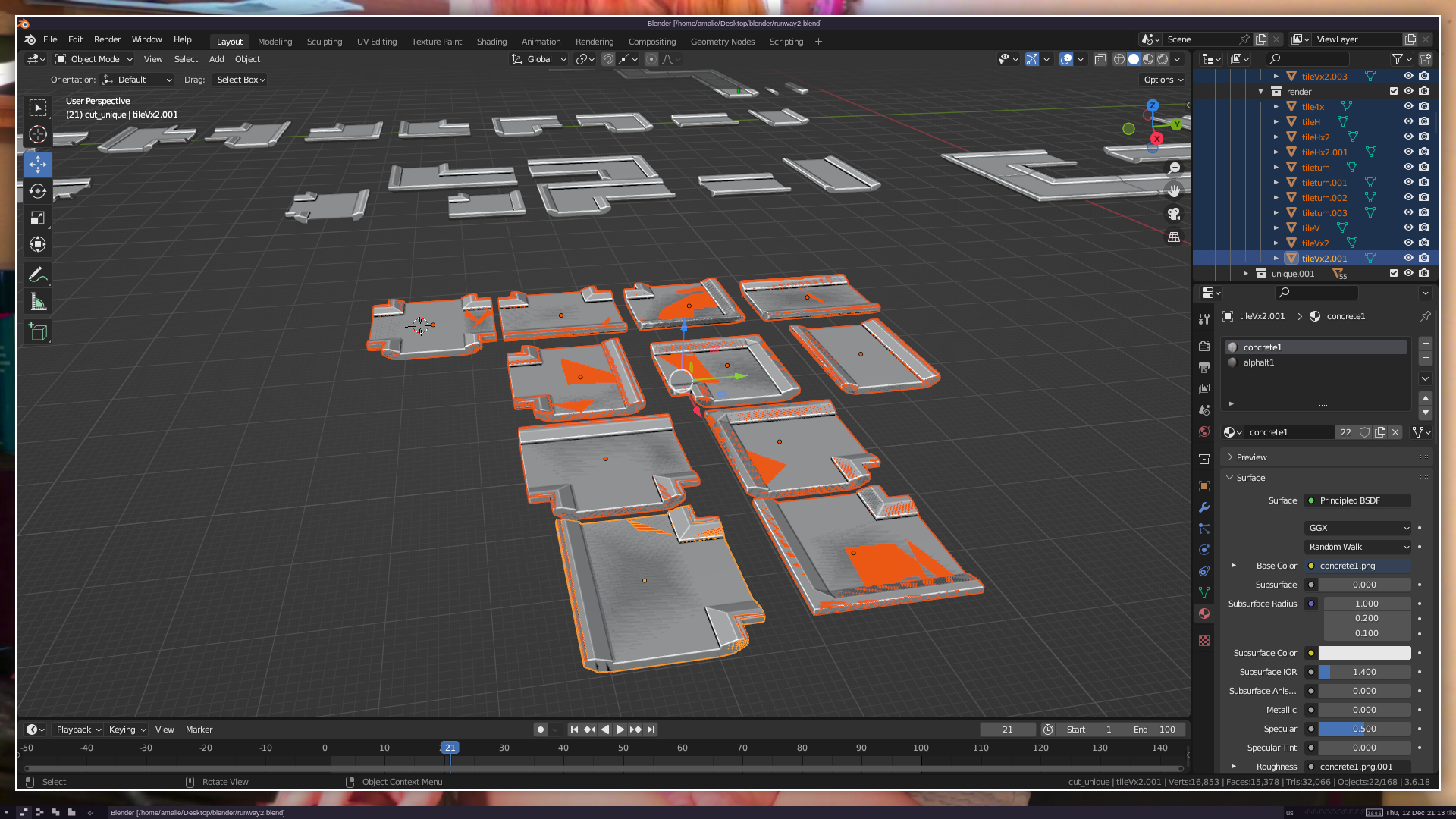
Task: Select the Rotate tool in toolbar
Action: 38,191
